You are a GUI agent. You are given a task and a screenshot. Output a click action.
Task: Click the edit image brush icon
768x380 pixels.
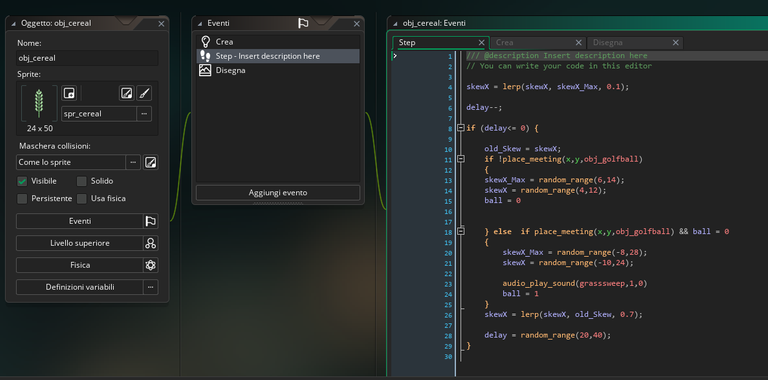point(144,93)
